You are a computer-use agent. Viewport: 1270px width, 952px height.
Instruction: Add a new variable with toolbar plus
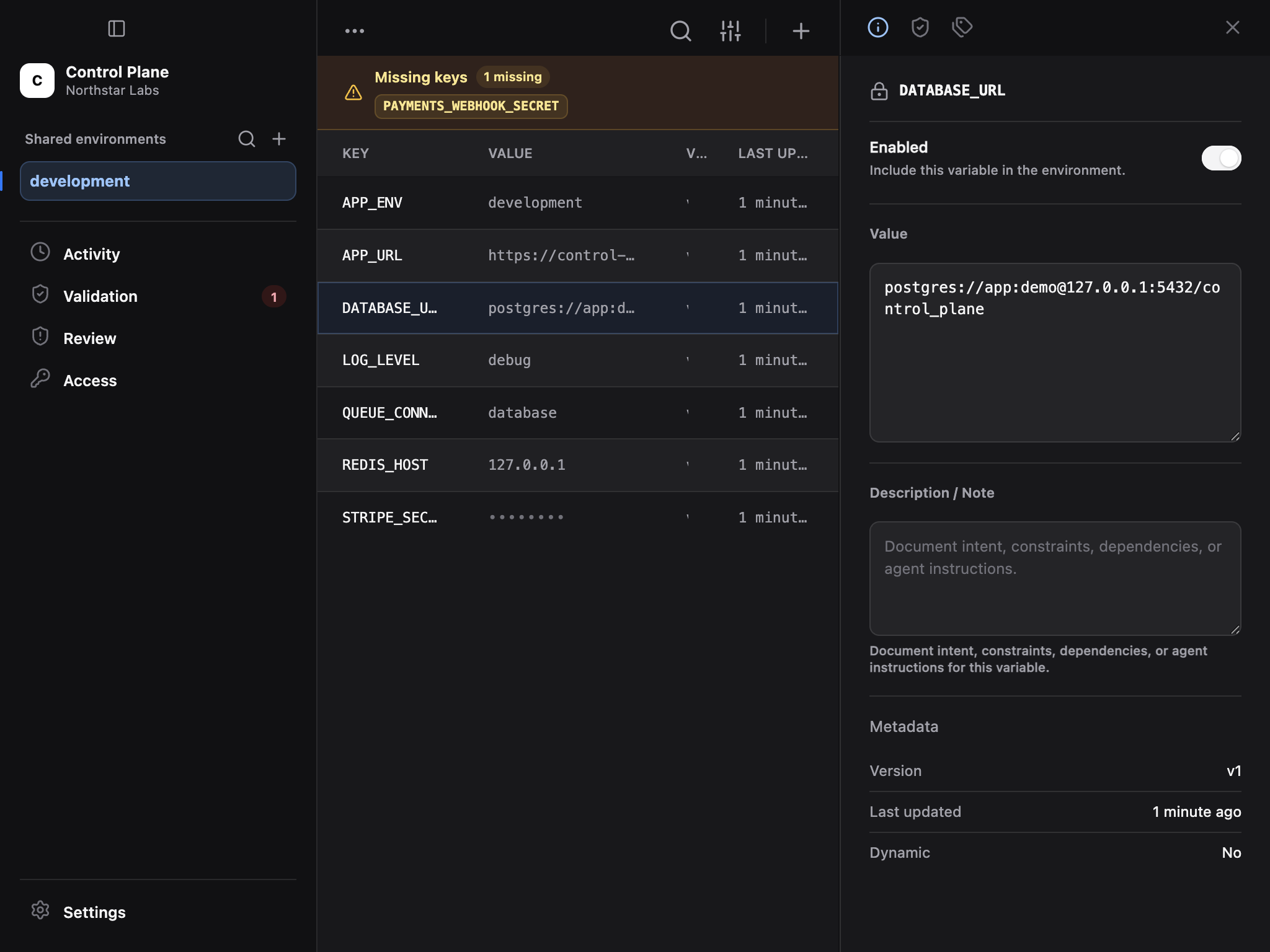(x=801, y=30)
